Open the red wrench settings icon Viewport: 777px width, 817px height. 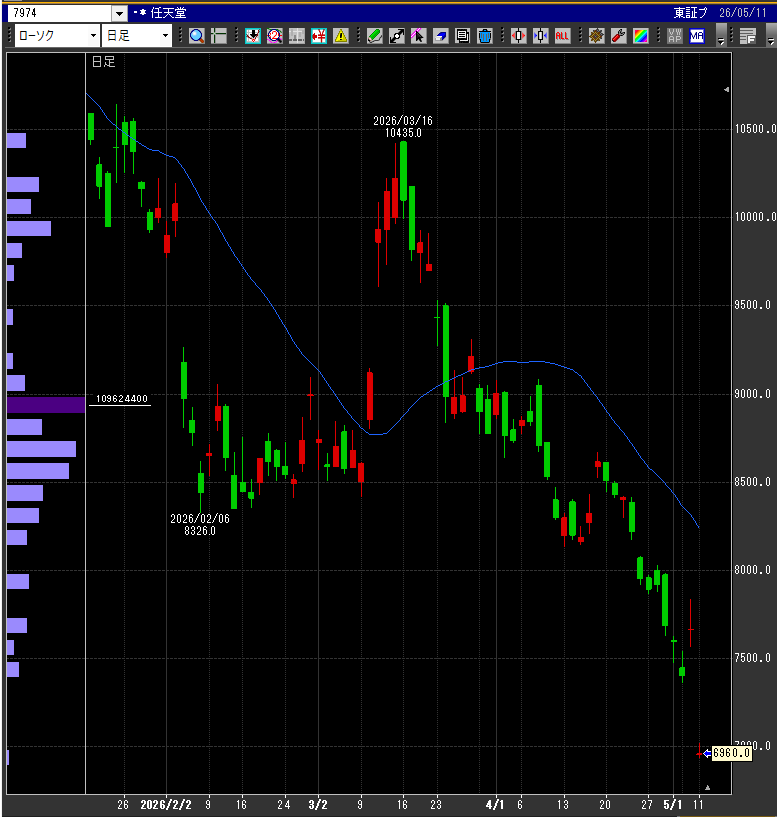pyautogui.click(x=619, y=36)
